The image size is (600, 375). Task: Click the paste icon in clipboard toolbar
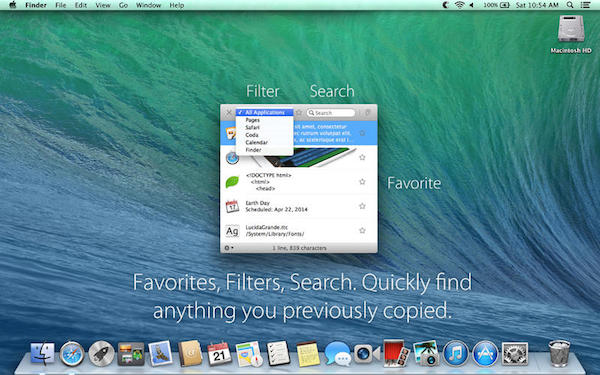click(367, 113)
